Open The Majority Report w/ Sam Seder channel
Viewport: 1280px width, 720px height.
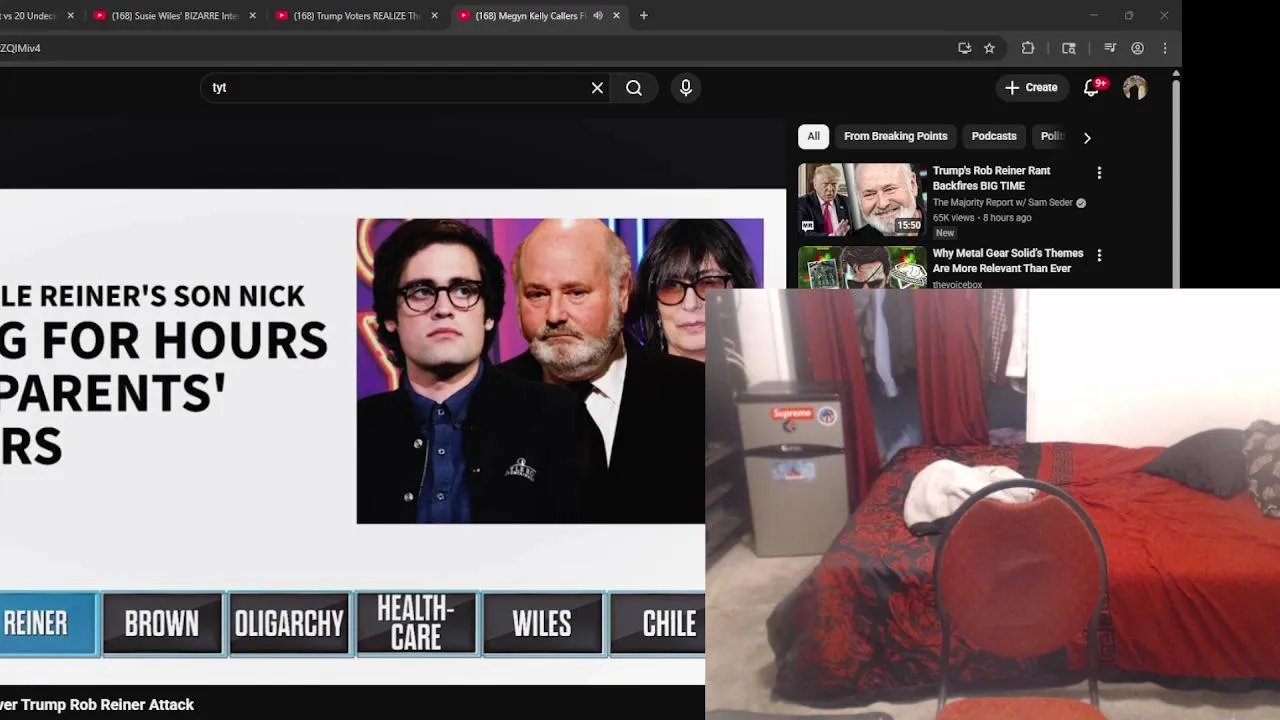[x=1002, y=202]
